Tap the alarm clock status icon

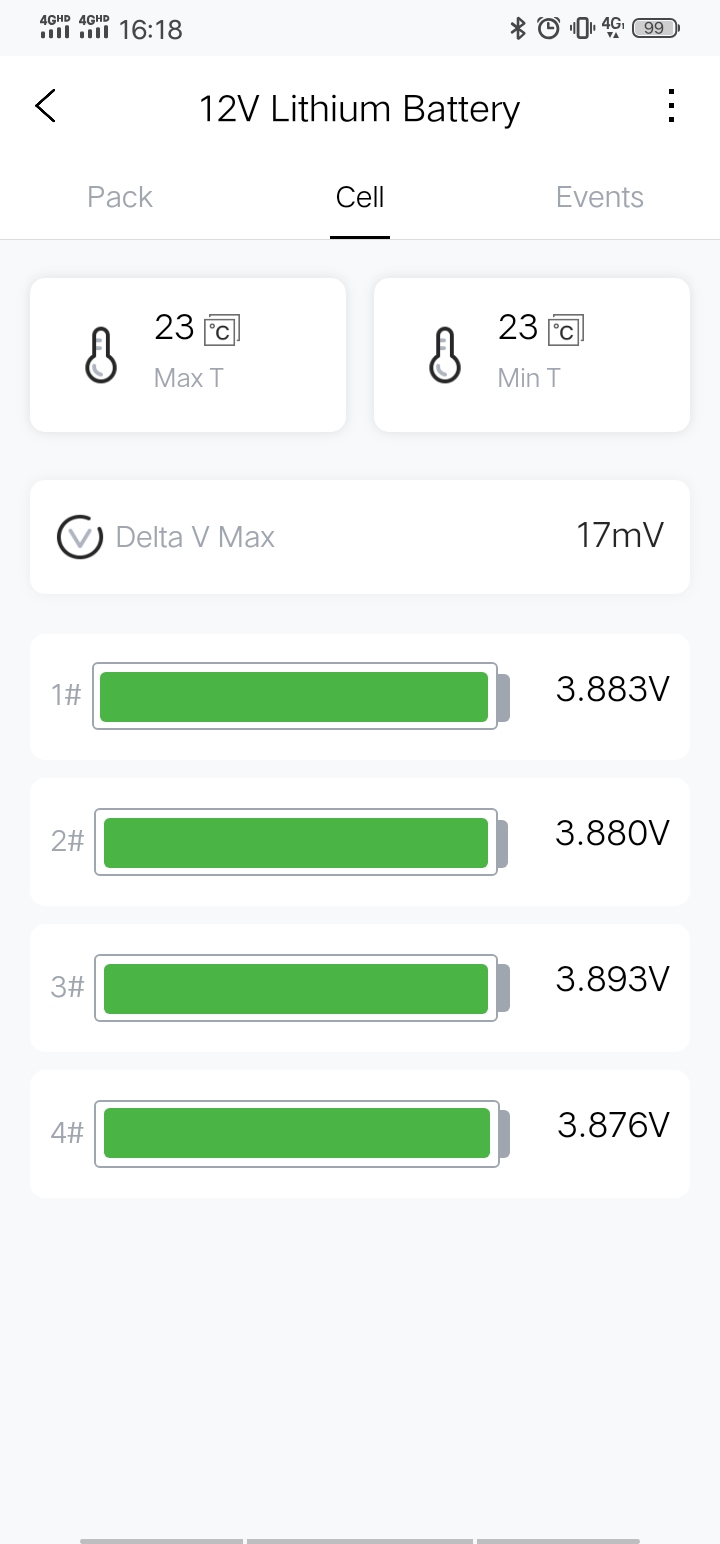[548, 29]
